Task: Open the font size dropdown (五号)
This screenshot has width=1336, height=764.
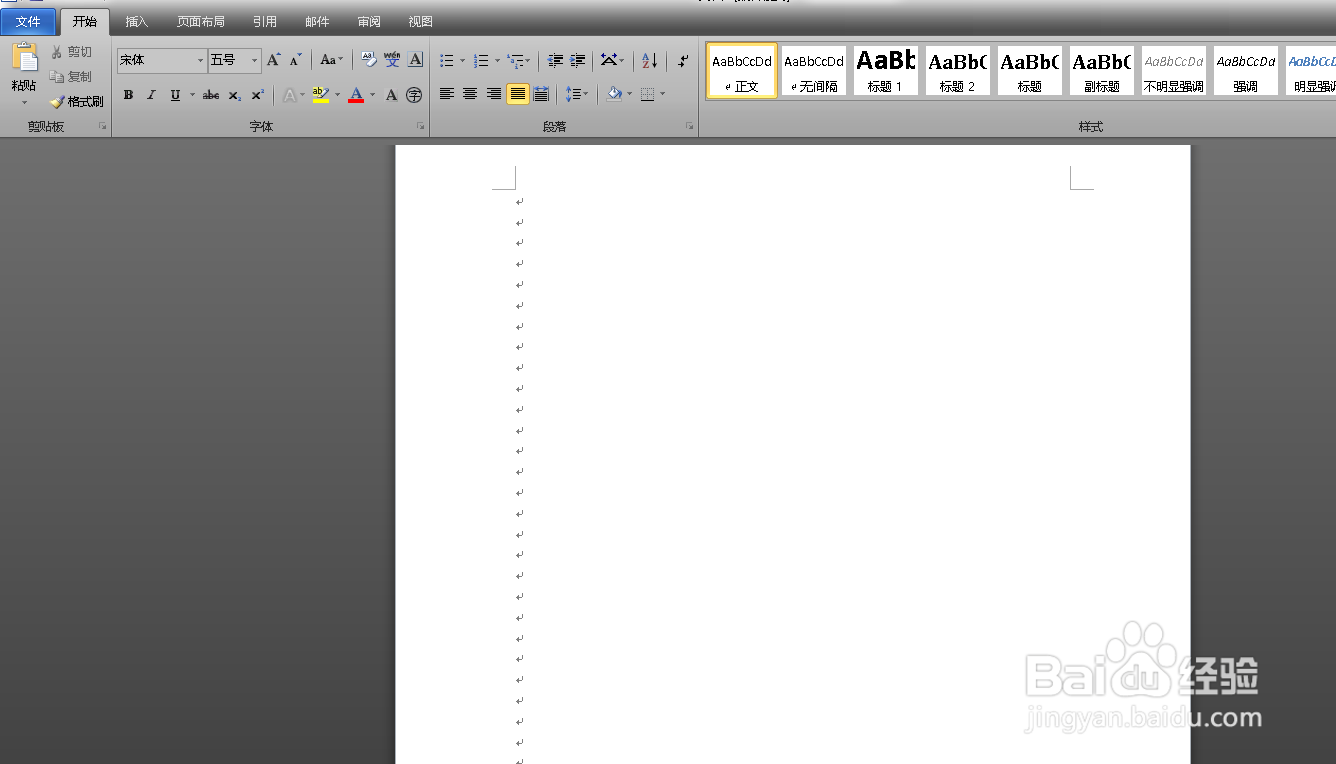Action: point(254,61)
